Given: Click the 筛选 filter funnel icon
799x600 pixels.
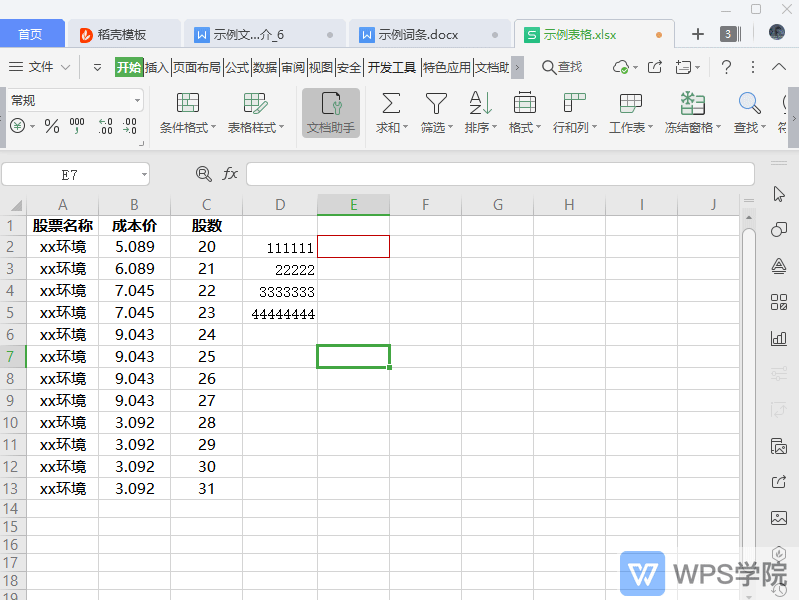Looking at the screenshot, I should point(436,103).
